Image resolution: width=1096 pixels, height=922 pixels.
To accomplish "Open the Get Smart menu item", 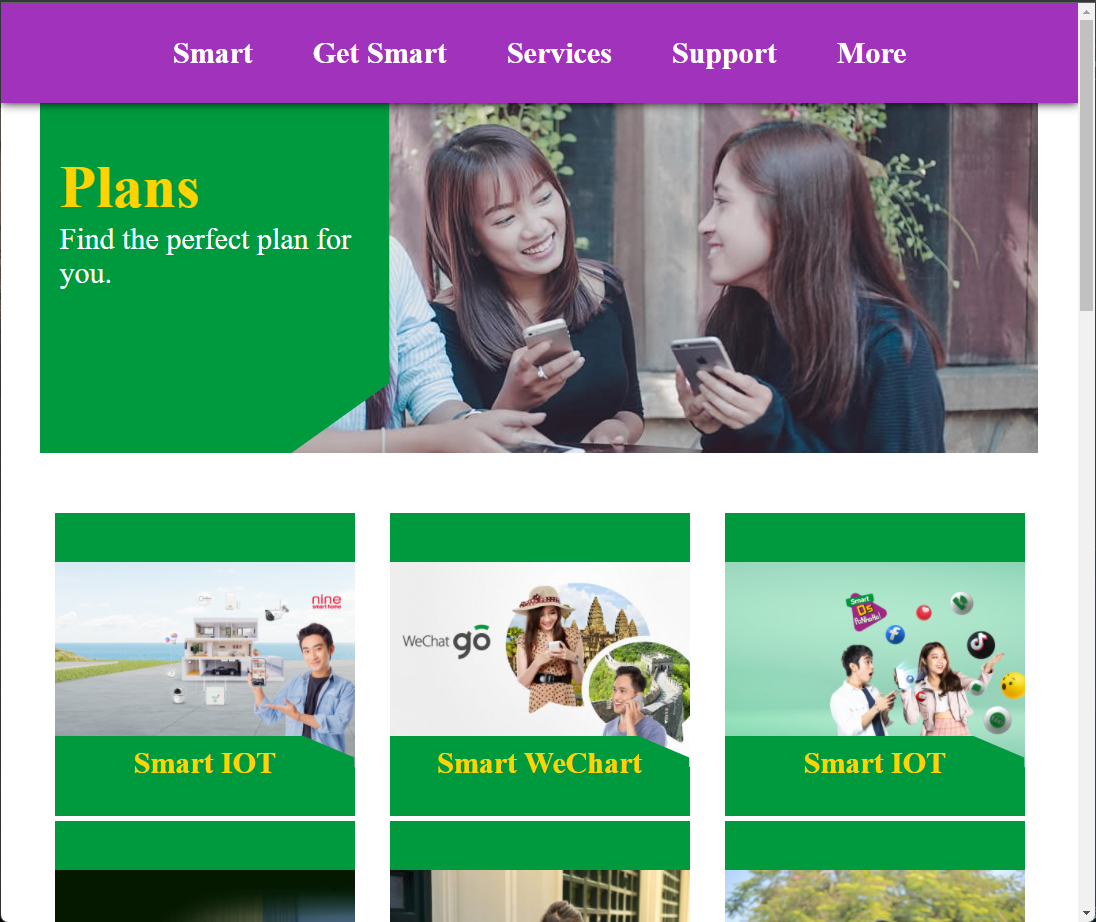I will tap(380, 54).
